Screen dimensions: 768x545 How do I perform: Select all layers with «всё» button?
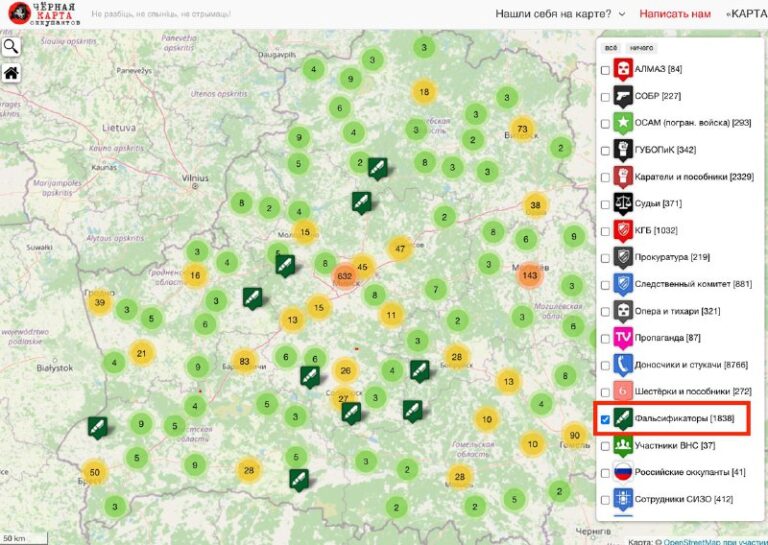point(611,48)
